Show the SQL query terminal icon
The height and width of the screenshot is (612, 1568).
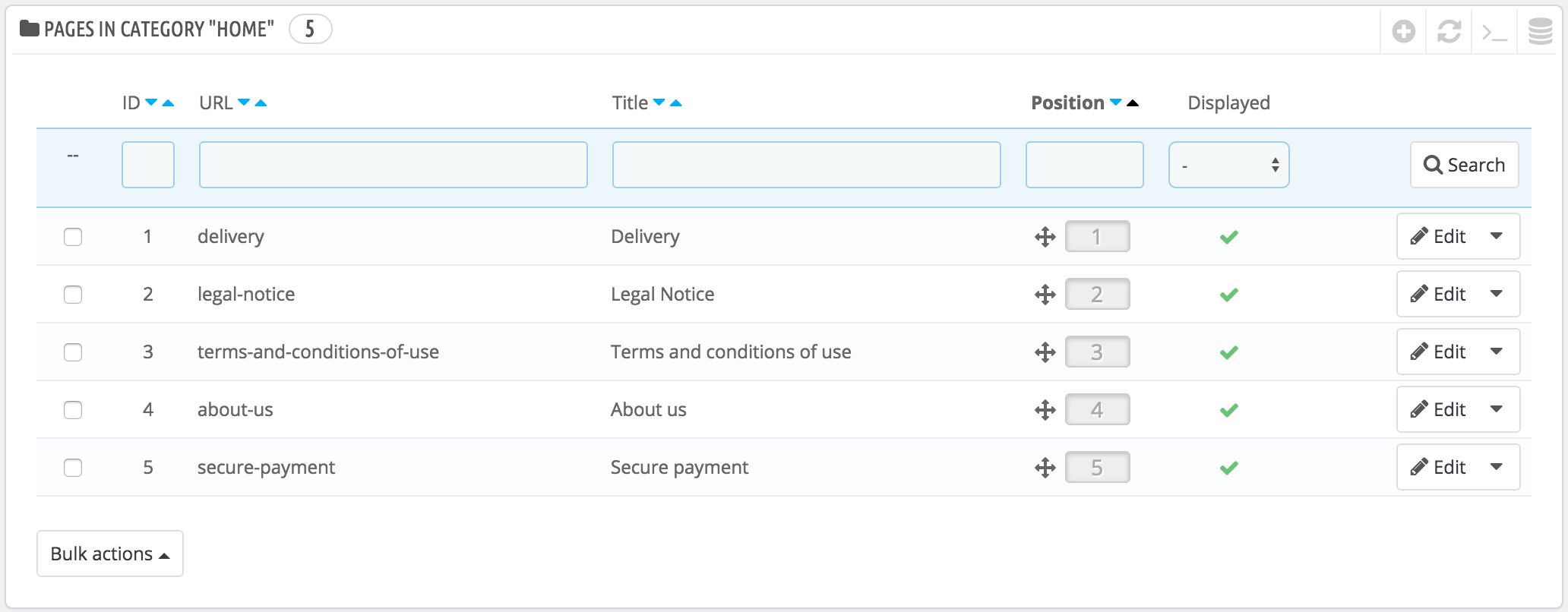click(x=1494, y=31)
